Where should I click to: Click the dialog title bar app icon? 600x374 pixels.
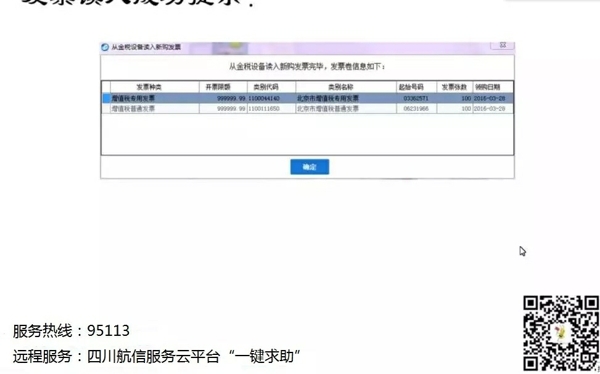(x=105, y=47)
